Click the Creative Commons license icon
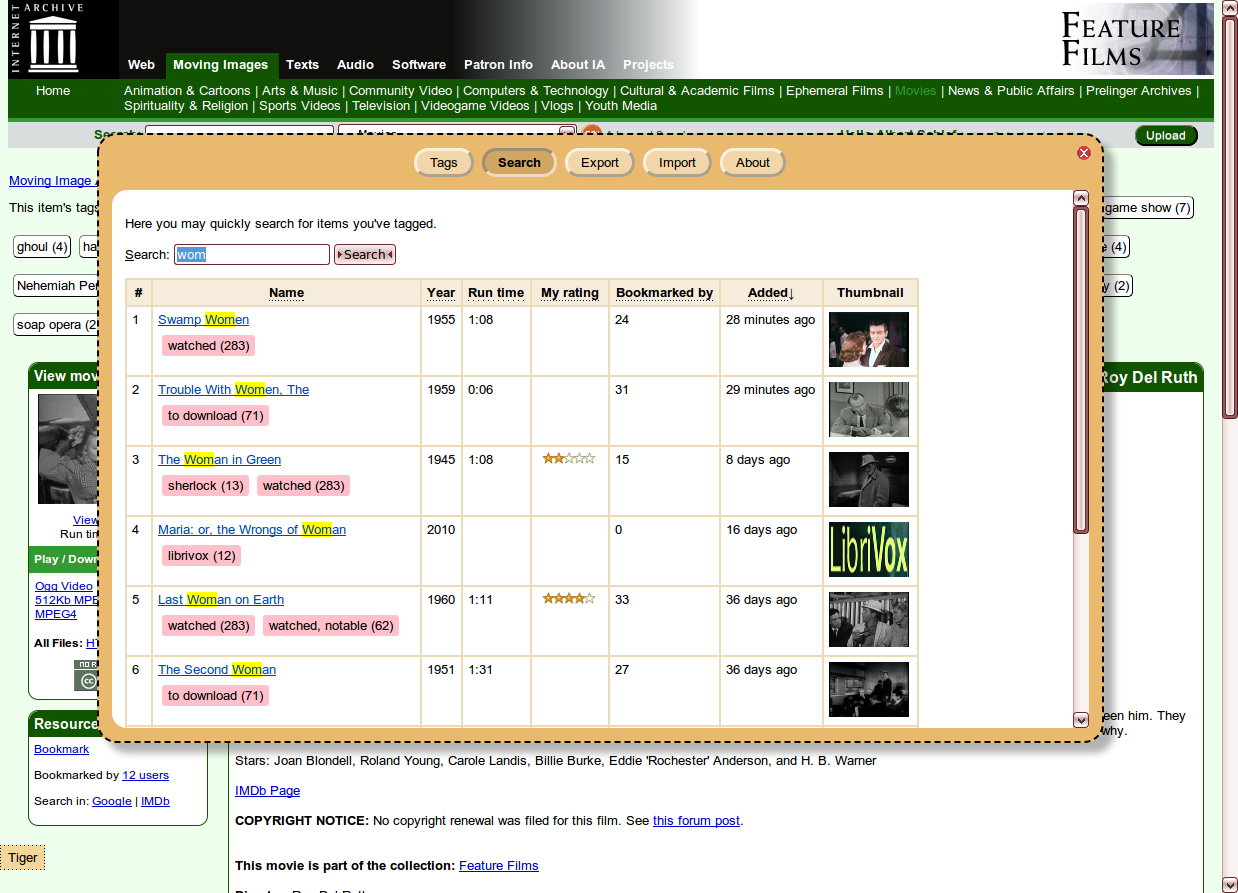 click(88, 681)
